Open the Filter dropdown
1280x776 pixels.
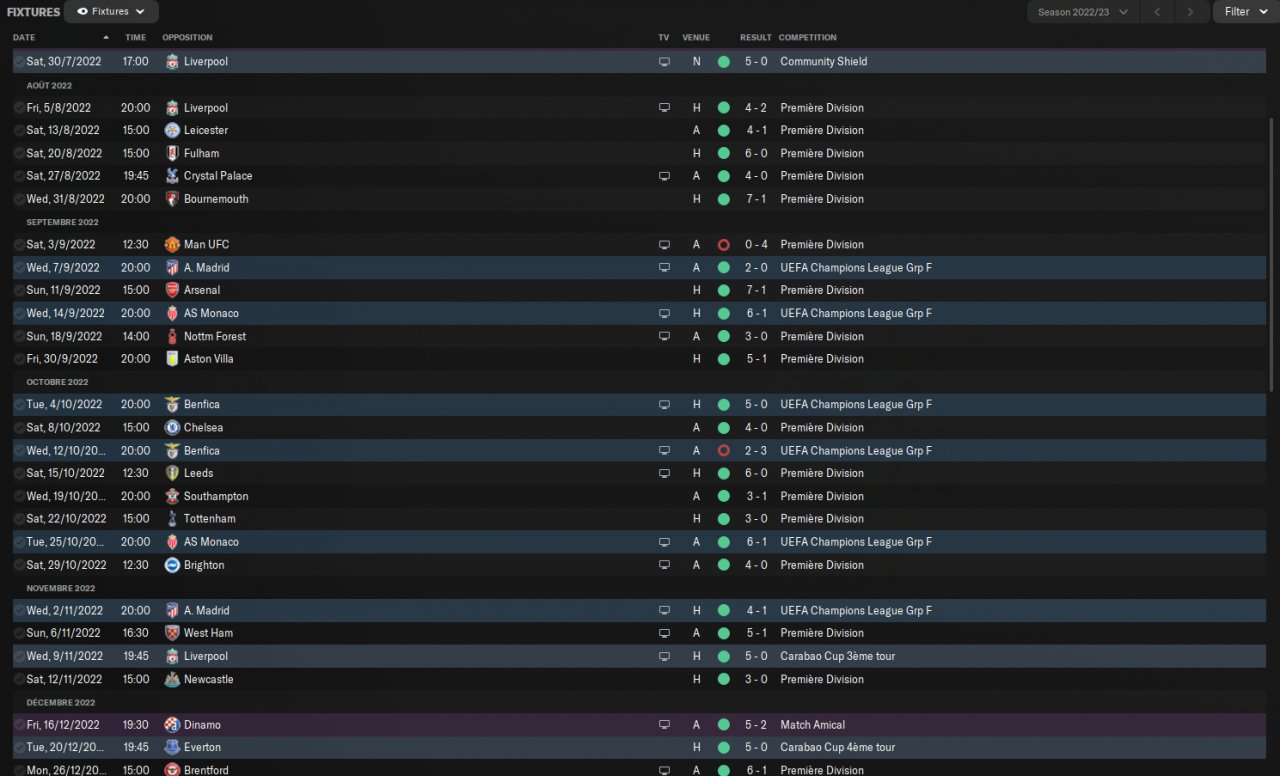click(x=1246, y=12)
